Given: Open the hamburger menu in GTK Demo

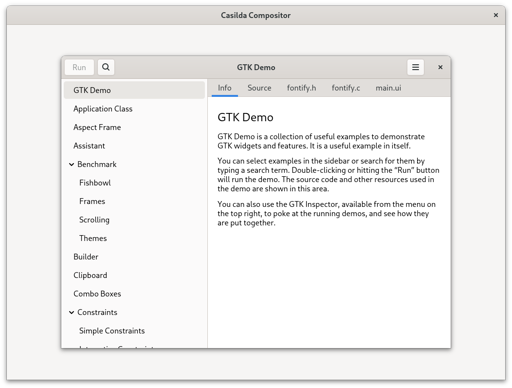Looking at the screenshot, I should (x=415, y=67).
